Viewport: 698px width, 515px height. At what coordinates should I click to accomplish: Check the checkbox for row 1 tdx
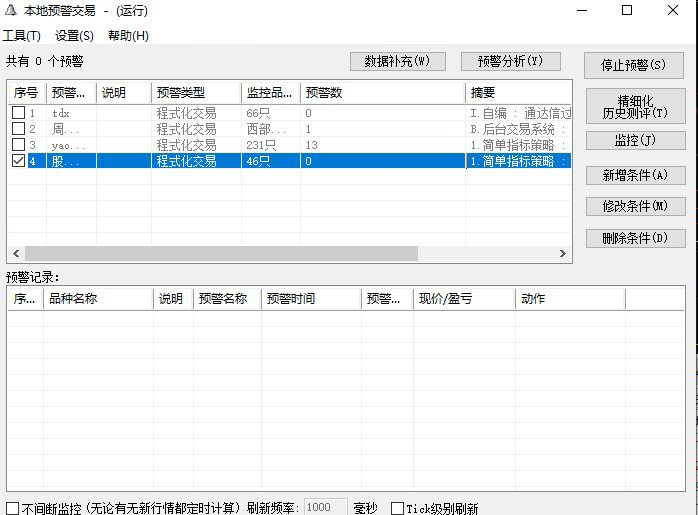click(x=18, y=113)
